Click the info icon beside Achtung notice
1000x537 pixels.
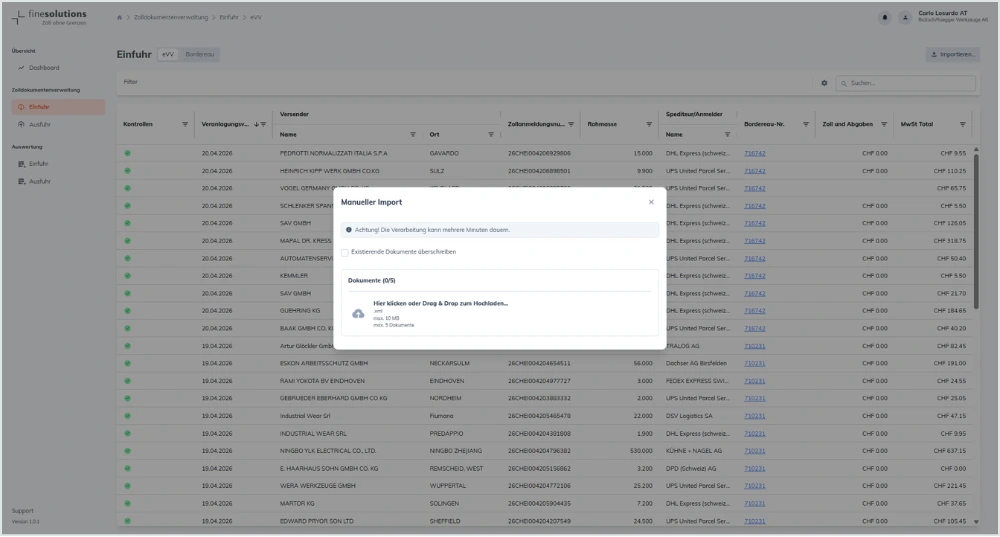(x=349, y=230)
